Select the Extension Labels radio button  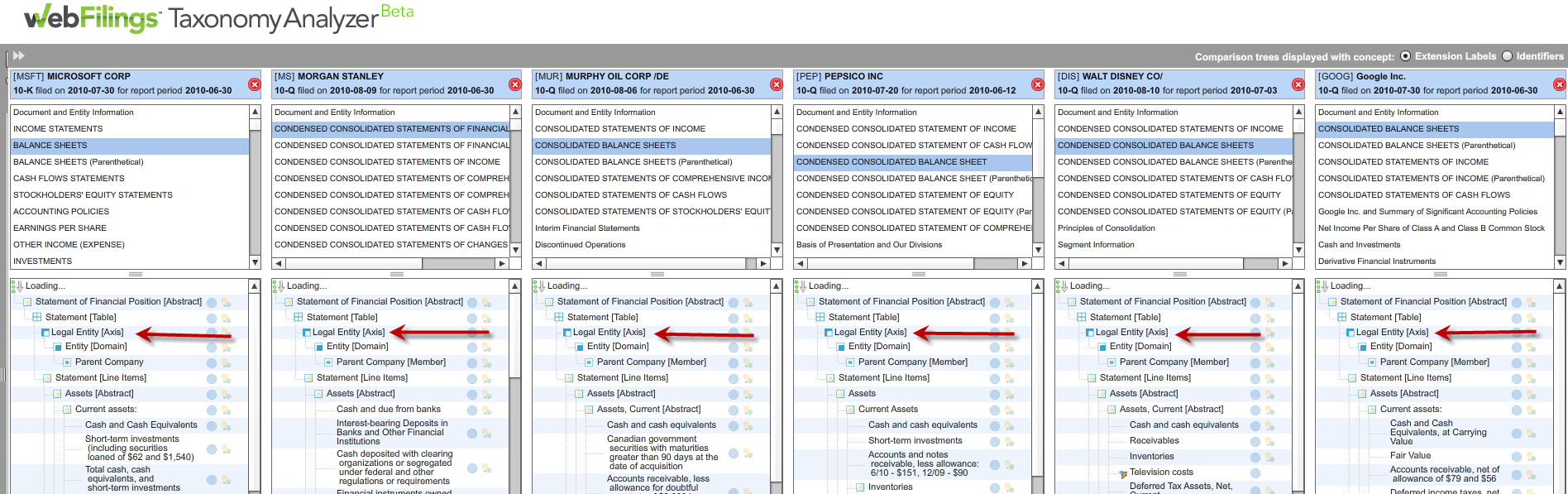(x=1405, y=56)
